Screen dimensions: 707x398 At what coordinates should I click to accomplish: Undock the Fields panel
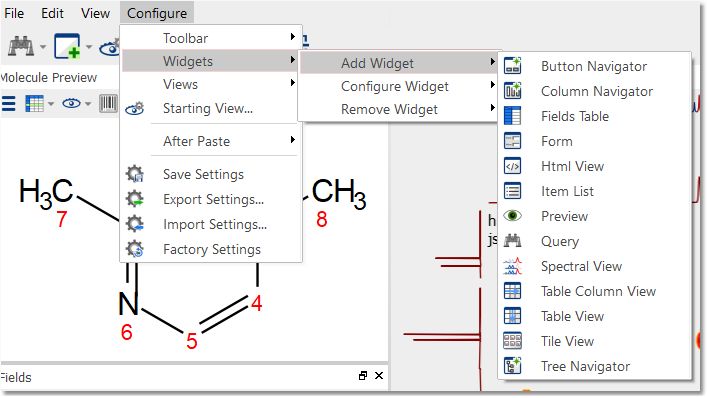coord(363,375)
